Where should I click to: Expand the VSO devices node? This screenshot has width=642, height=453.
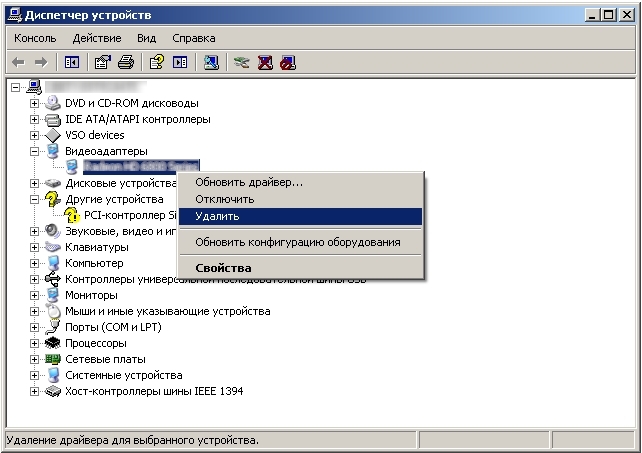point(34,135)
